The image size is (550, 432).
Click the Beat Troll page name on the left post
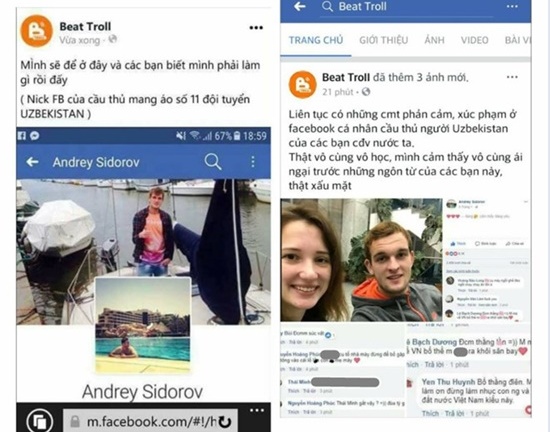pyautogui.click(x=85, y=26)
